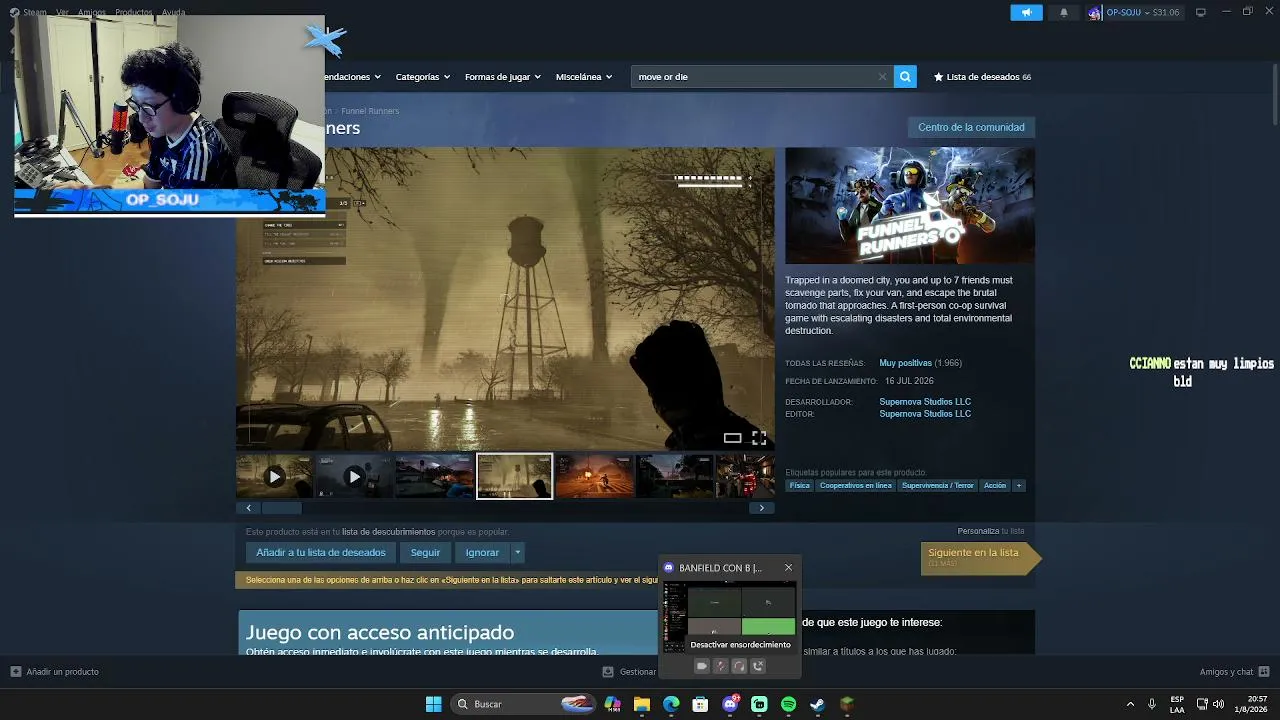Screen dimensions: 1280x720
Task: Select the Cooperativos en línea tag
Action: [x=855, y=486]
